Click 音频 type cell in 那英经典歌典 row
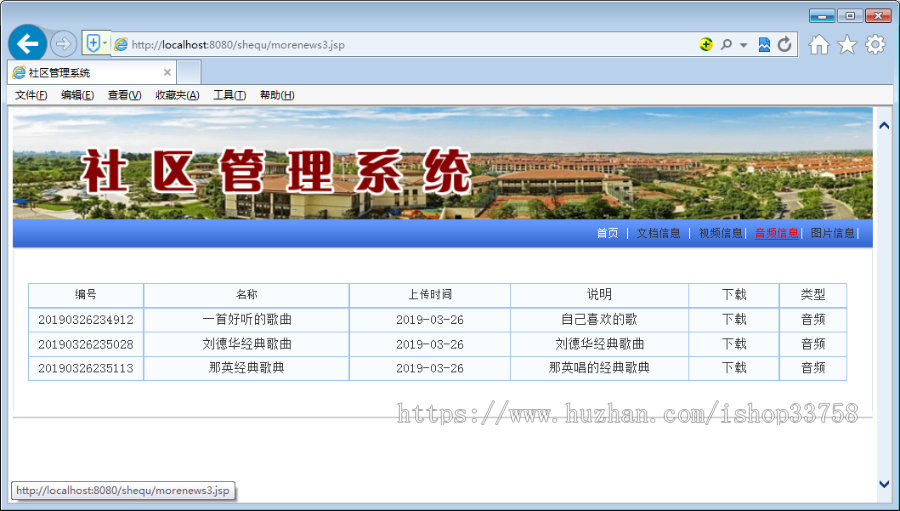The image size is (900, 511). tap(813, 368)
